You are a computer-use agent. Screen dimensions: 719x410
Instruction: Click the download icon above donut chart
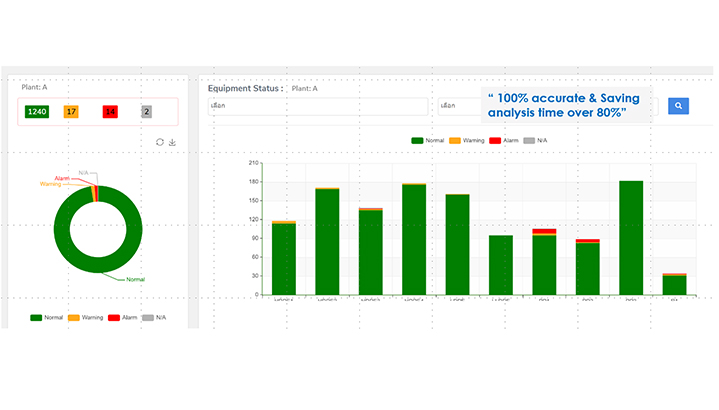[x=172, y=142]
